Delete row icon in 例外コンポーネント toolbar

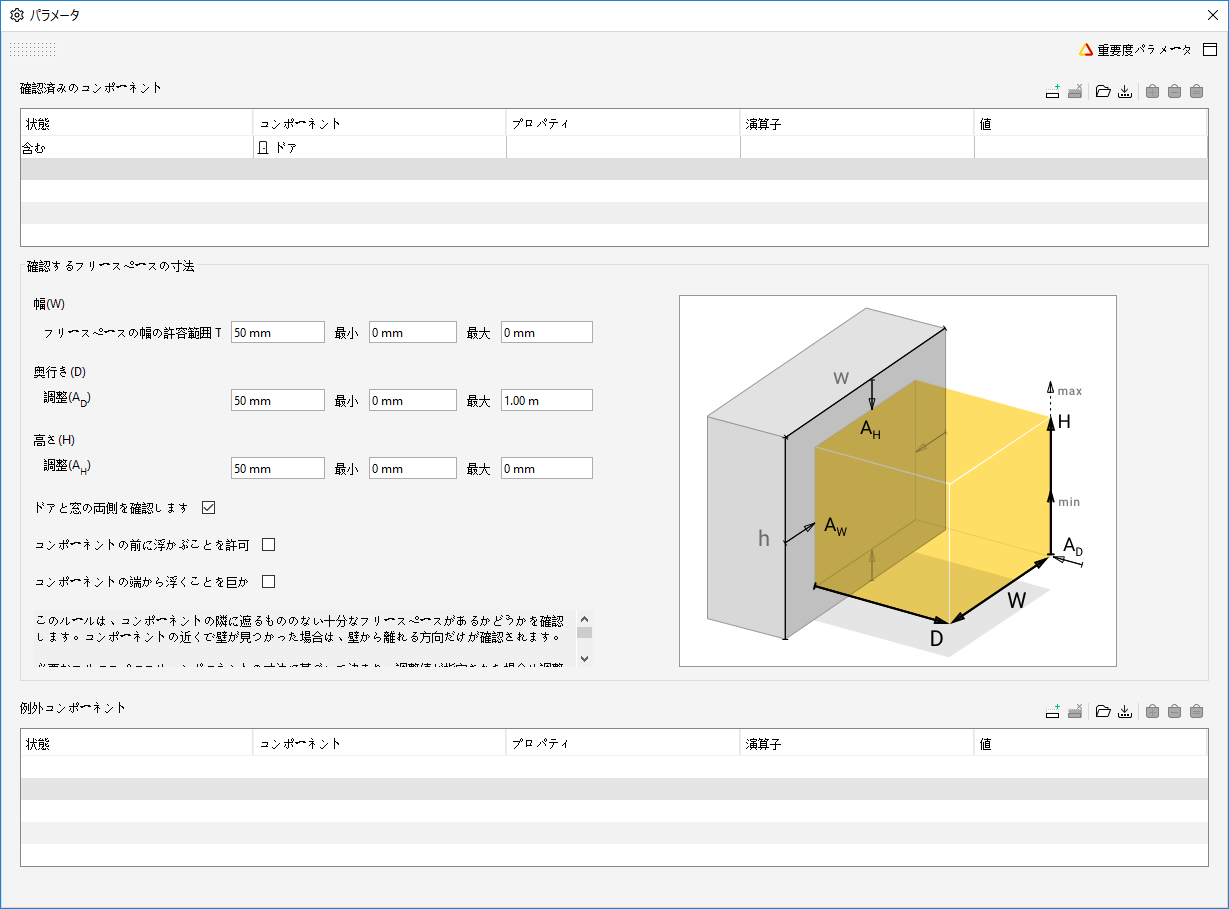point(1075,712)
